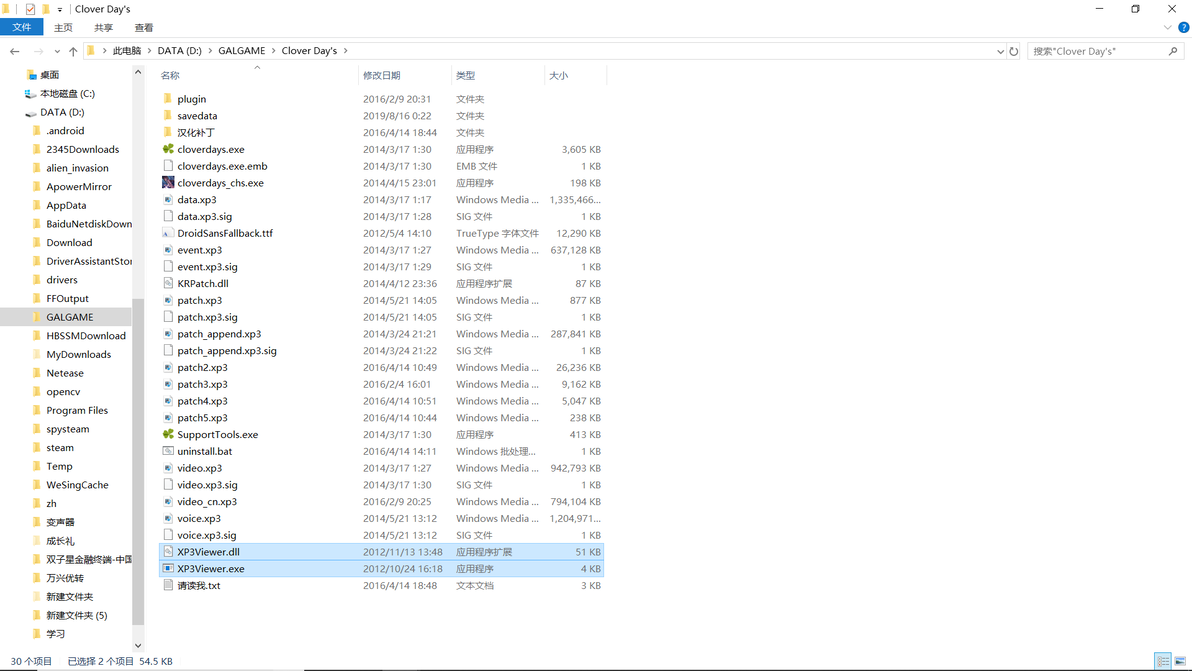Expand the address bar history dropdown

pos(1000,51)
